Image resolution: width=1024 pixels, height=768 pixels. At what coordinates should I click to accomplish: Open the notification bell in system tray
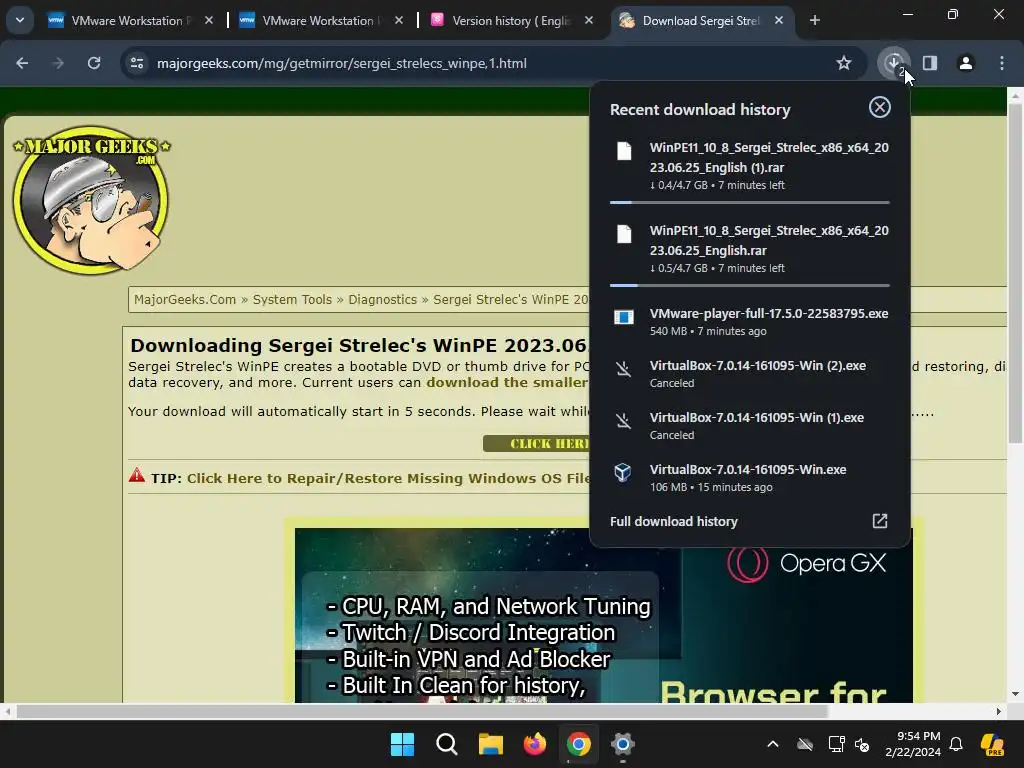pyautogui.click(x=956, y=744)
